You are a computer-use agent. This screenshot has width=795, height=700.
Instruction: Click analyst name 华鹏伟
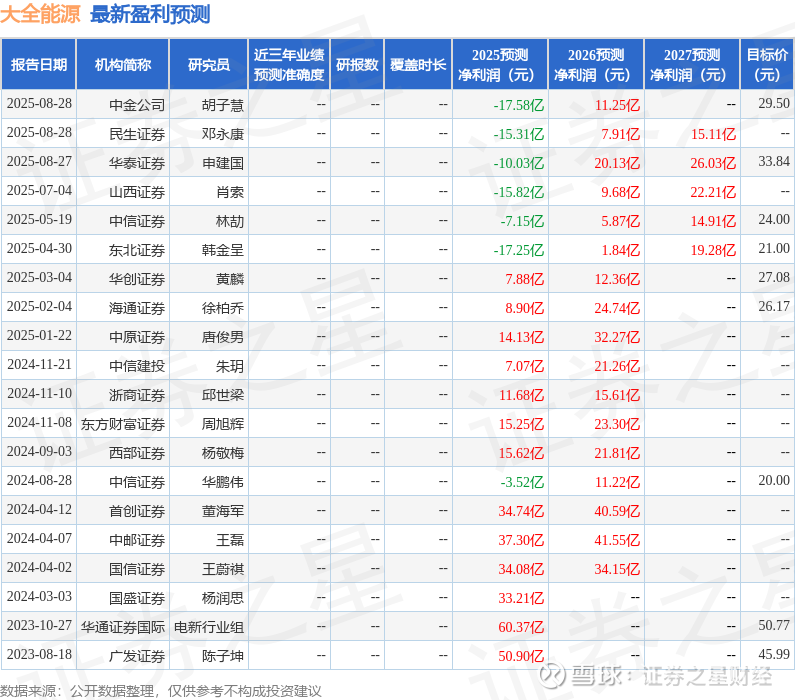223,482
